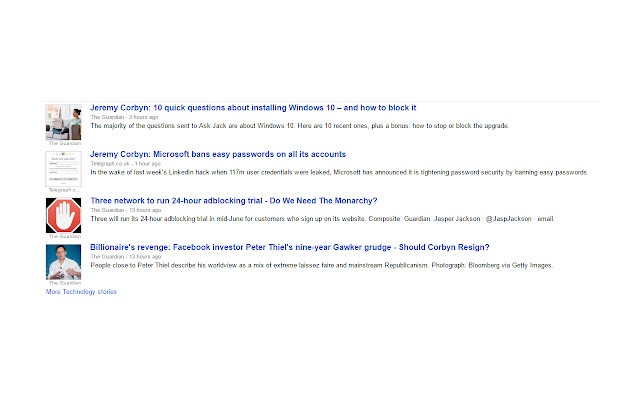Click 'The Guardian' caption under stop-hand thumbnail
Screen dimensions: 640x400
tap(64, 236)
